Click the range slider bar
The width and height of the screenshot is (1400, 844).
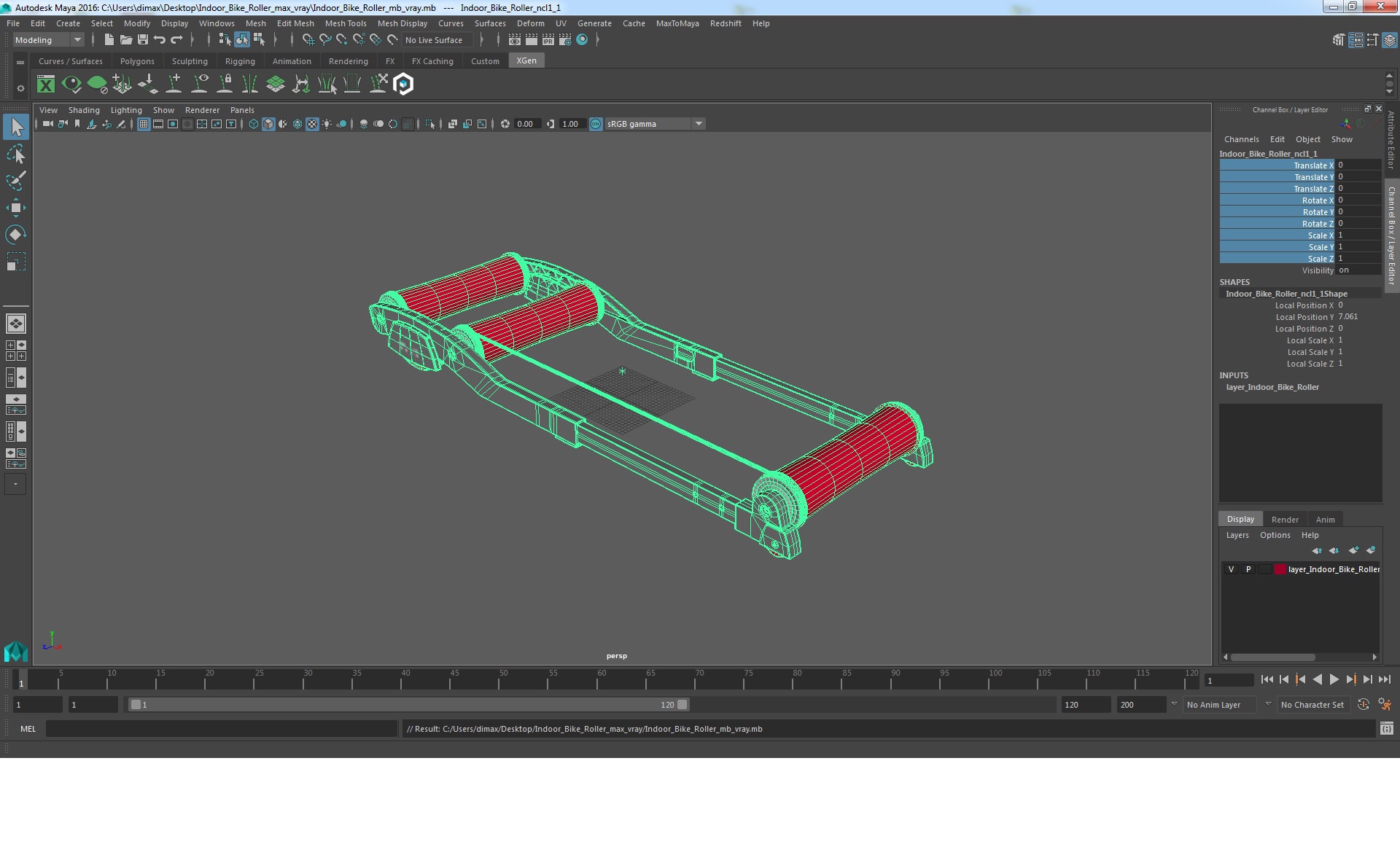[408, 705]
